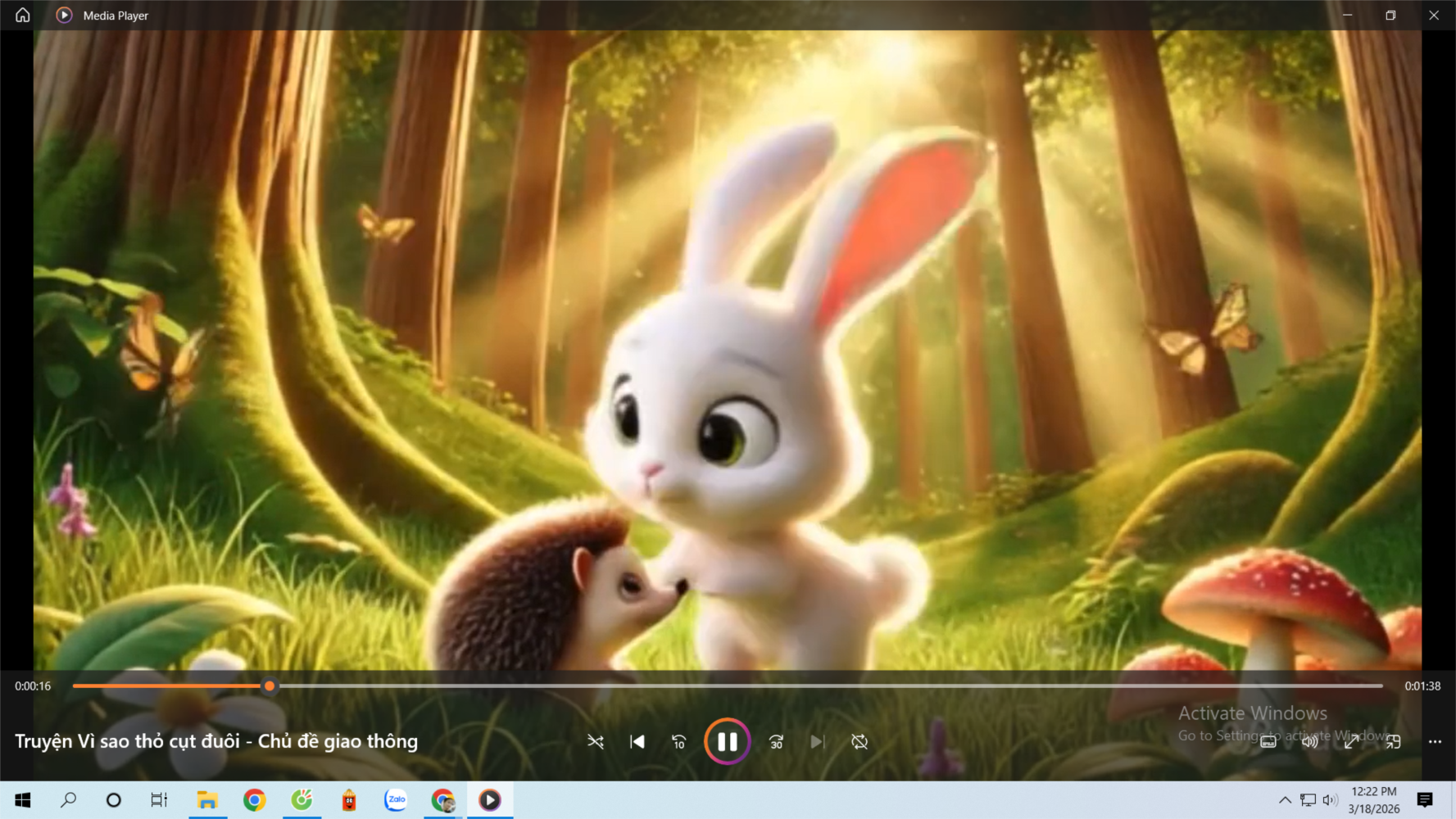The width and height of the screenshot is (1456, 819).
Task: Skip back 10 seconds
Action: click(678, 741)
